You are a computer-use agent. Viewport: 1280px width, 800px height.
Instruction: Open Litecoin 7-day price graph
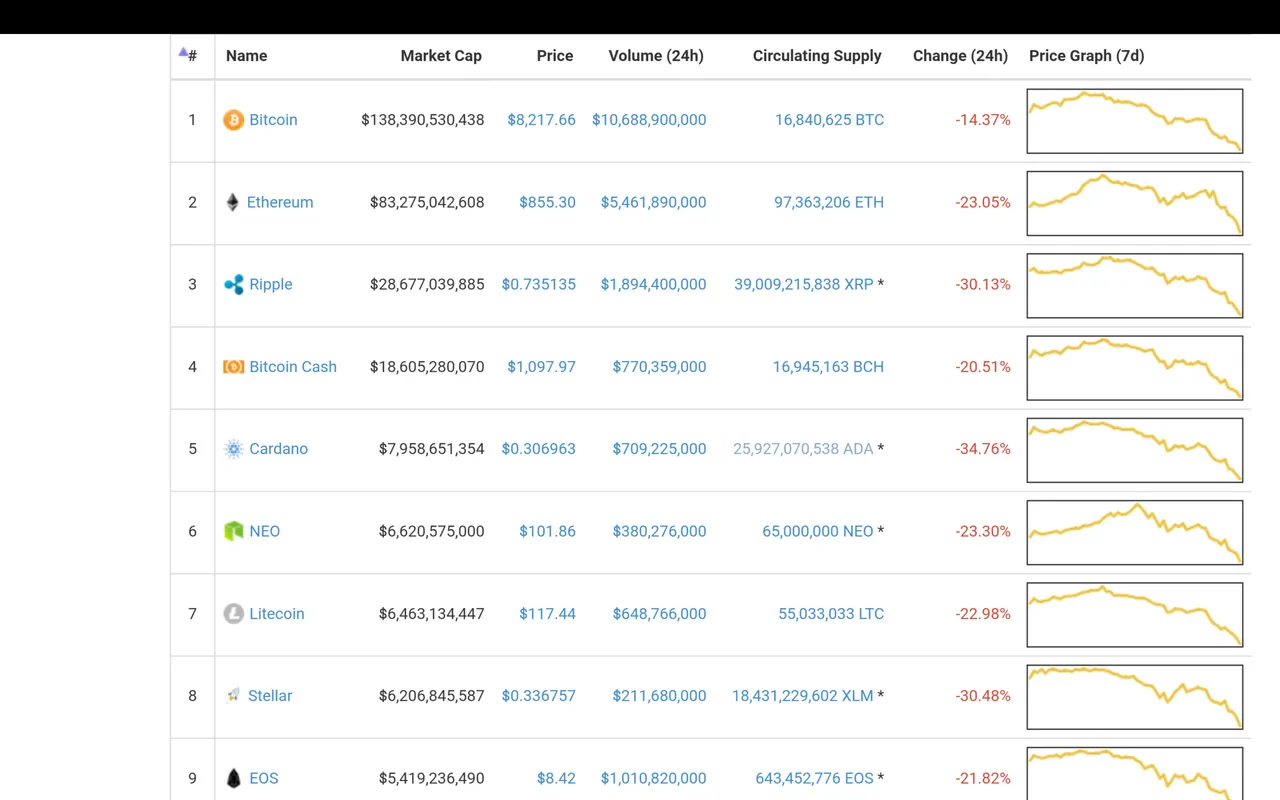[x=1135, y=615]
